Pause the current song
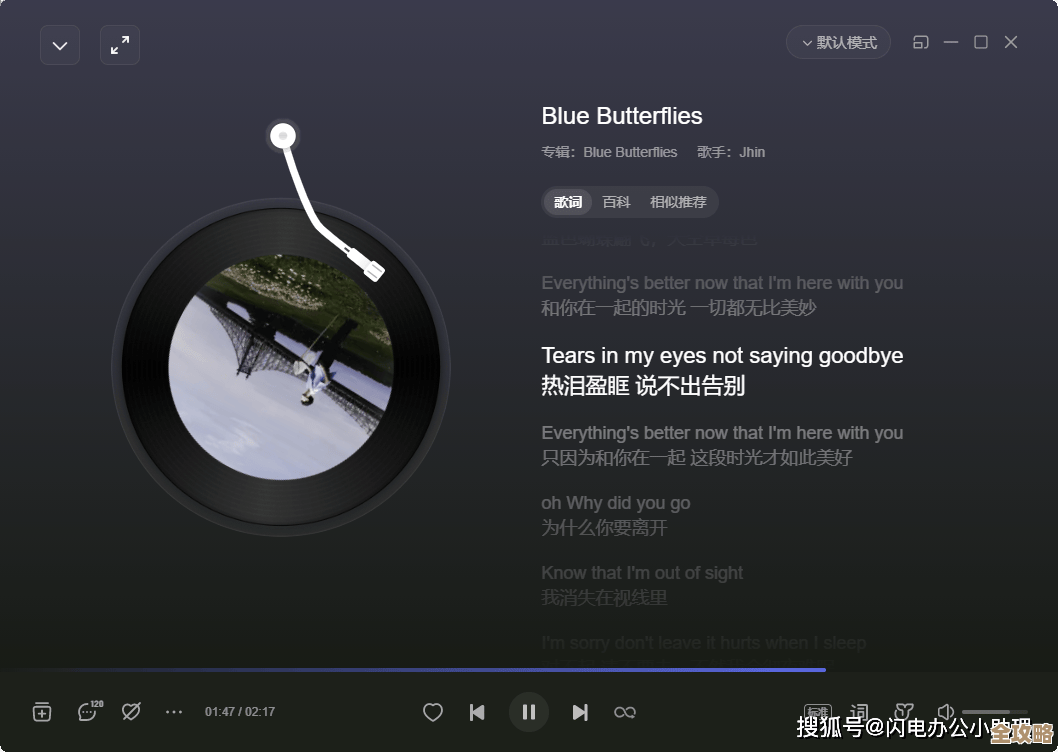Screen dimensions: 1058x752 coord(528,712)
